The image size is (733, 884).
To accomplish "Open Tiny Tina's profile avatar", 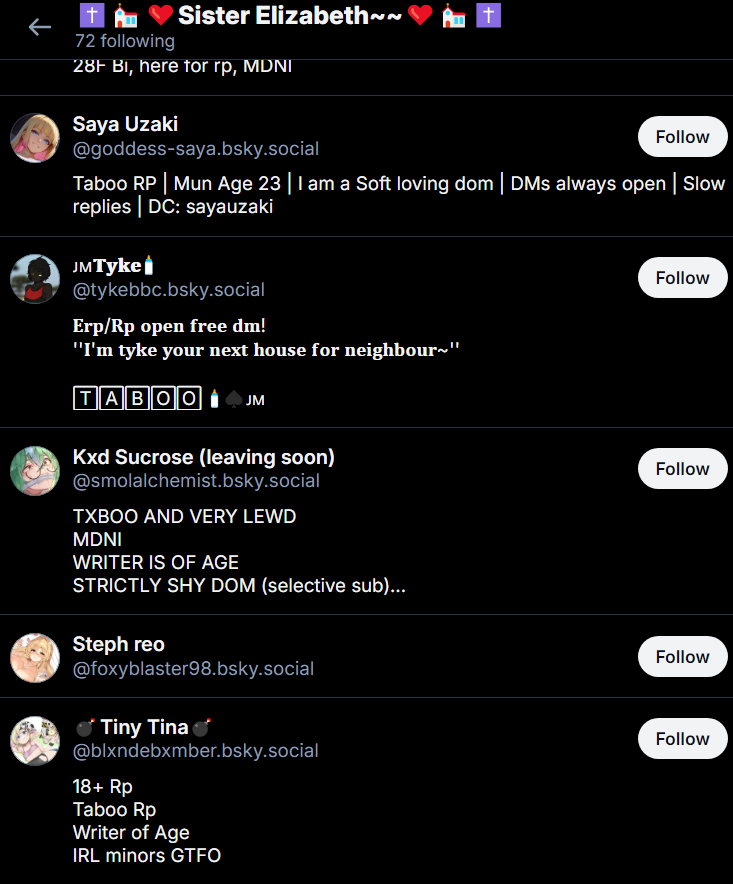I will click(x=35, y=740).
